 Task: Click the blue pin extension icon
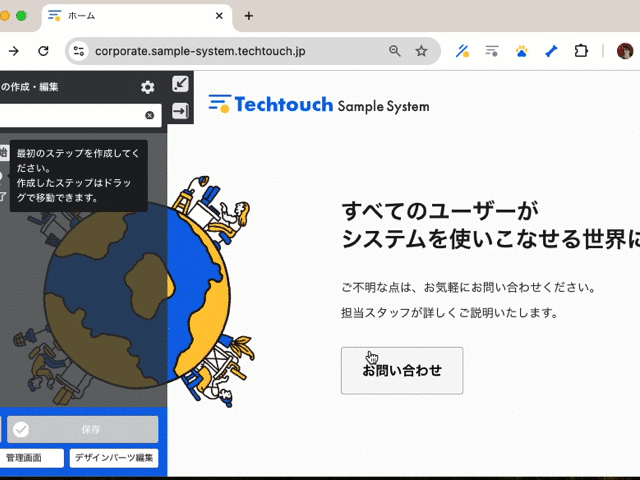(x=552, y=51)
